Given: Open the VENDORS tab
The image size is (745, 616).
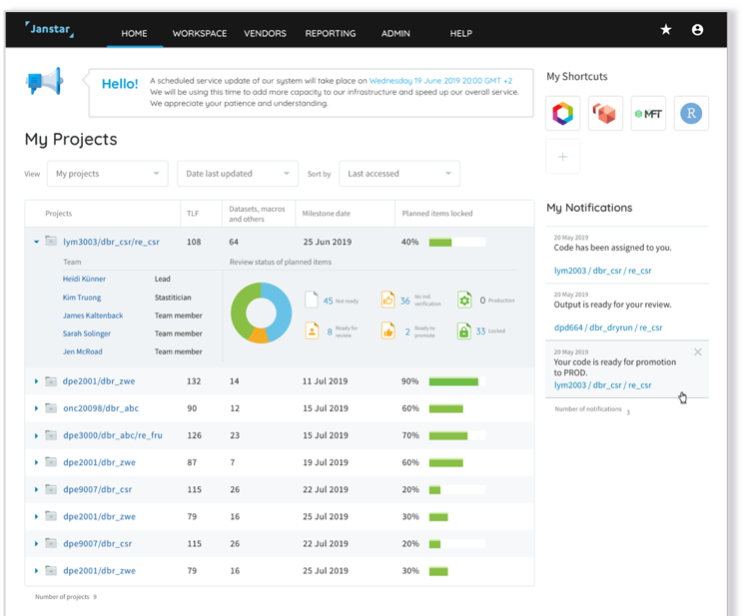Looking at the screenshot, I should pos(265,33).
